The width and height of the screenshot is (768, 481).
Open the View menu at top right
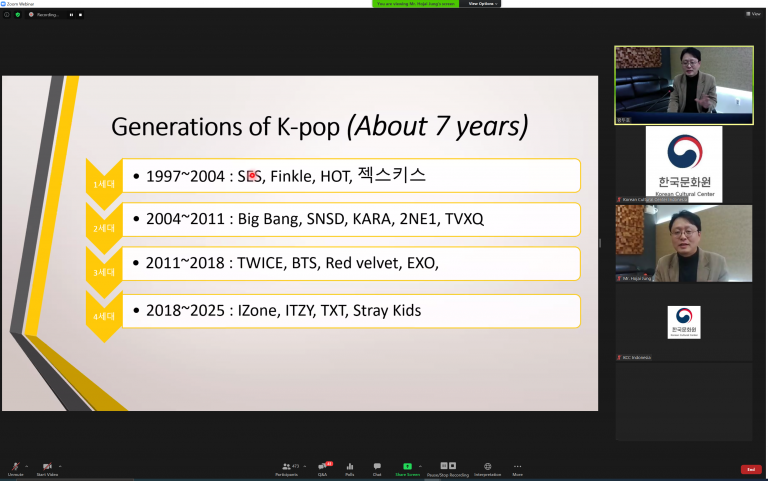click(x=753, y=14)
